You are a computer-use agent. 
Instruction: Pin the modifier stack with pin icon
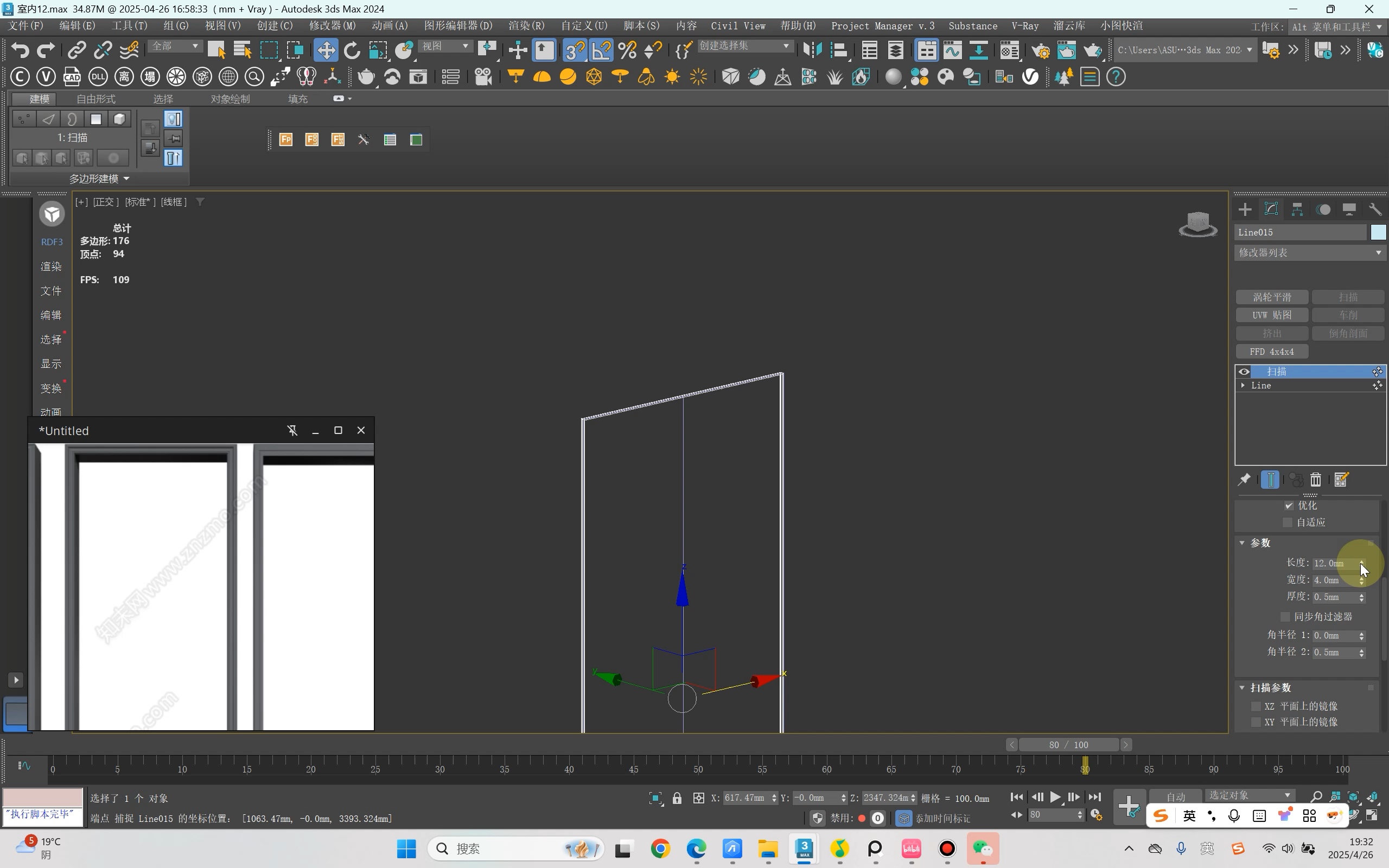click(x=1245, y=480)
